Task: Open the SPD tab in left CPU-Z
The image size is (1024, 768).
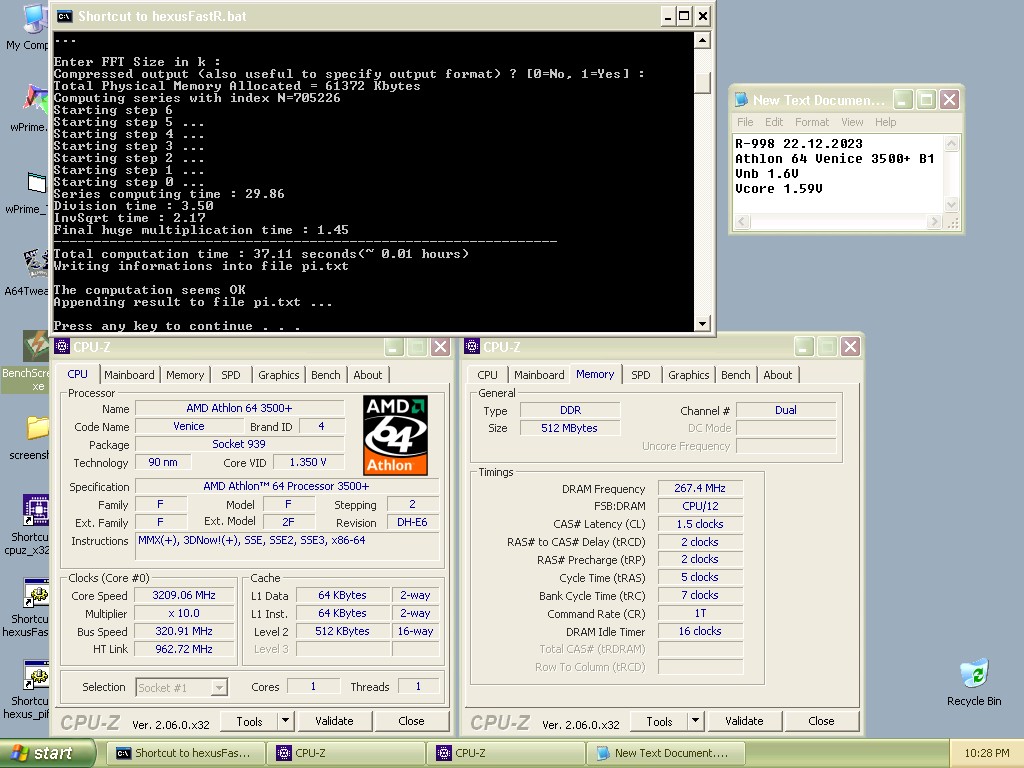Action: (231, 375)
